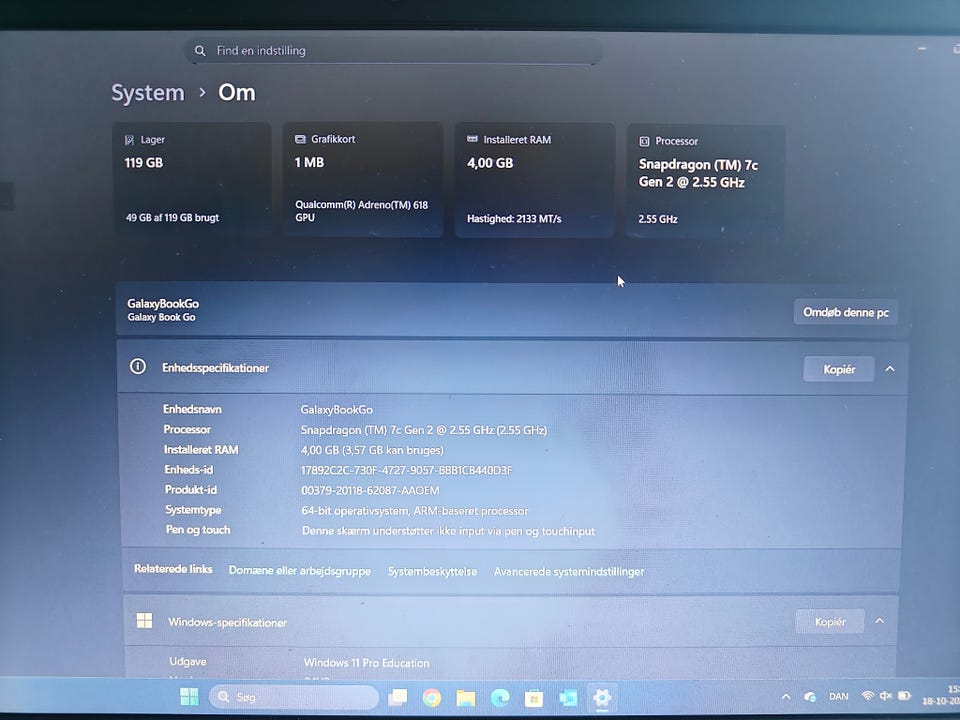Click 'Omdøb denne pc' button
The height and width of the screenshot is (720, 960).
tap(846, 312)
